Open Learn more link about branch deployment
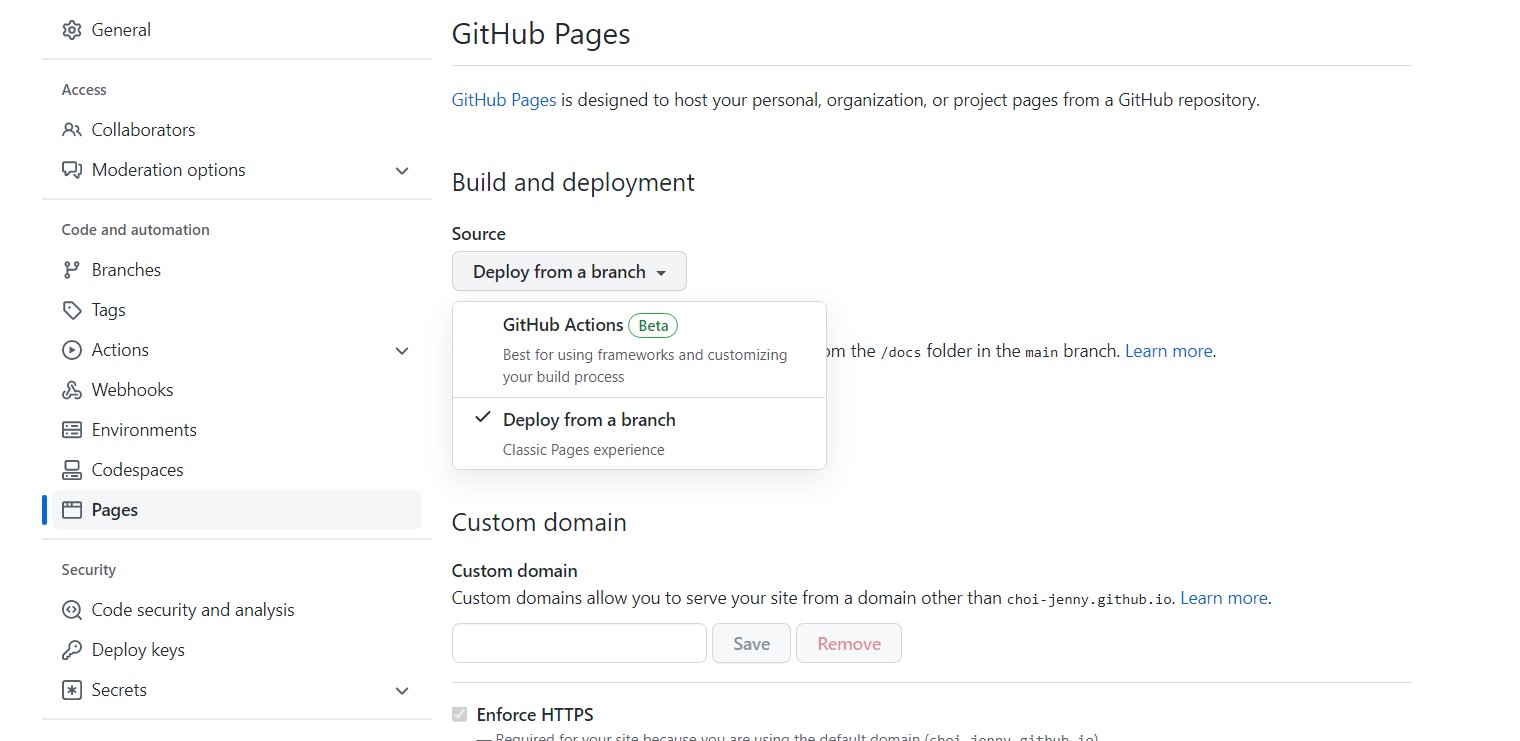Screen dimensions: 1520x741 tap(1169, 351)
